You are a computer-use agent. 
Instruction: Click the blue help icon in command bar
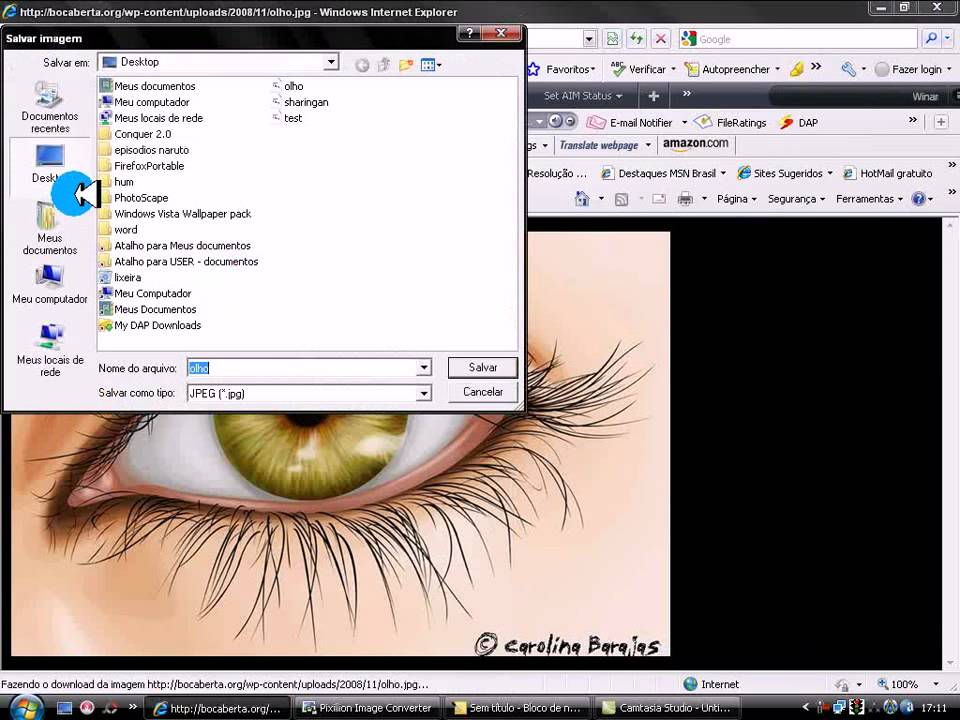click(x=918, y=199)
